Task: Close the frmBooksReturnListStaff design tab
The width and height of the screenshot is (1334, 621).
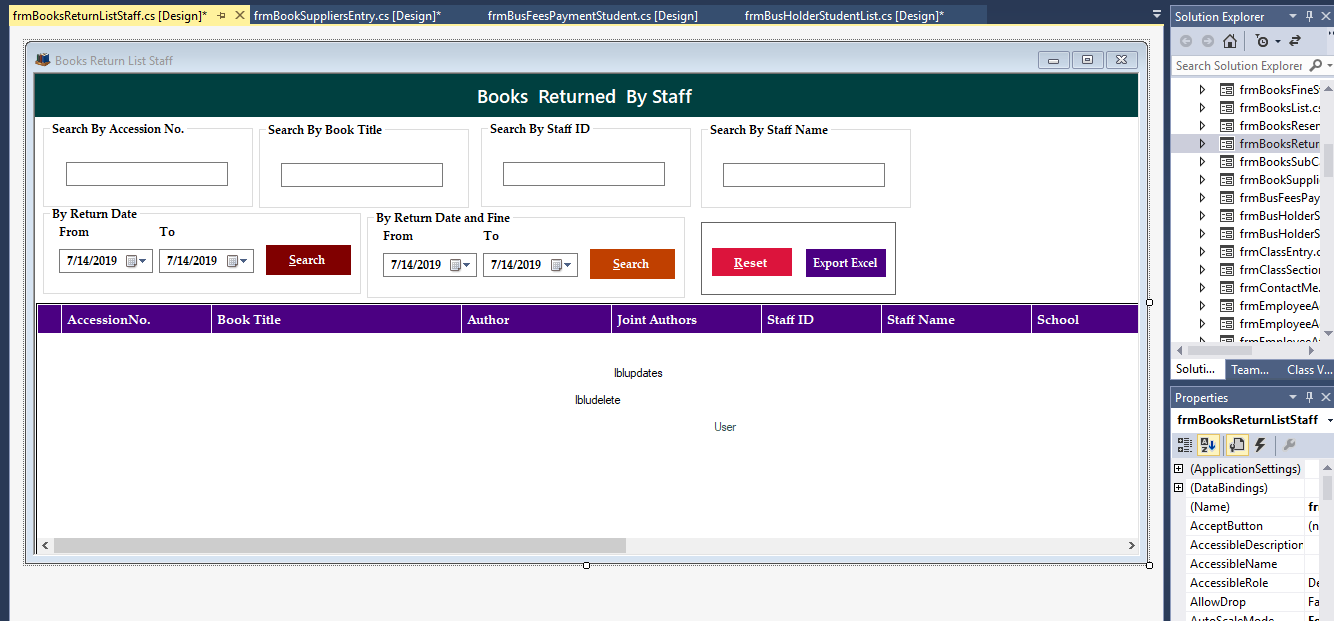Action: (x=240, y=15)
